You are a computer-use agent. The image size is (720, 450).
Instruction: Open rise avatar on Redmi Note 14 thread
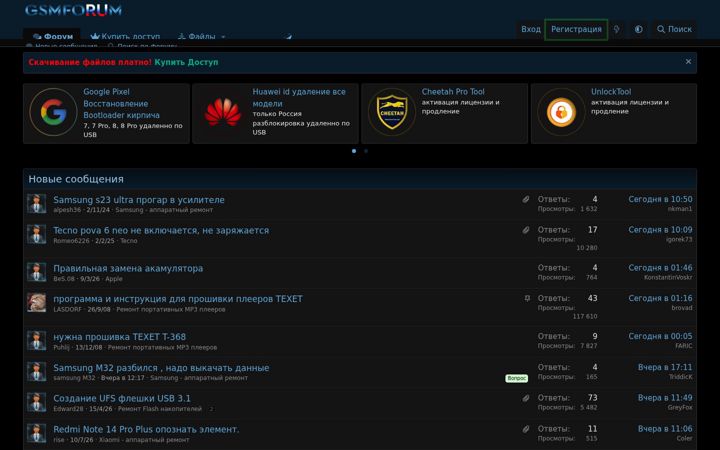pos(36,433)
